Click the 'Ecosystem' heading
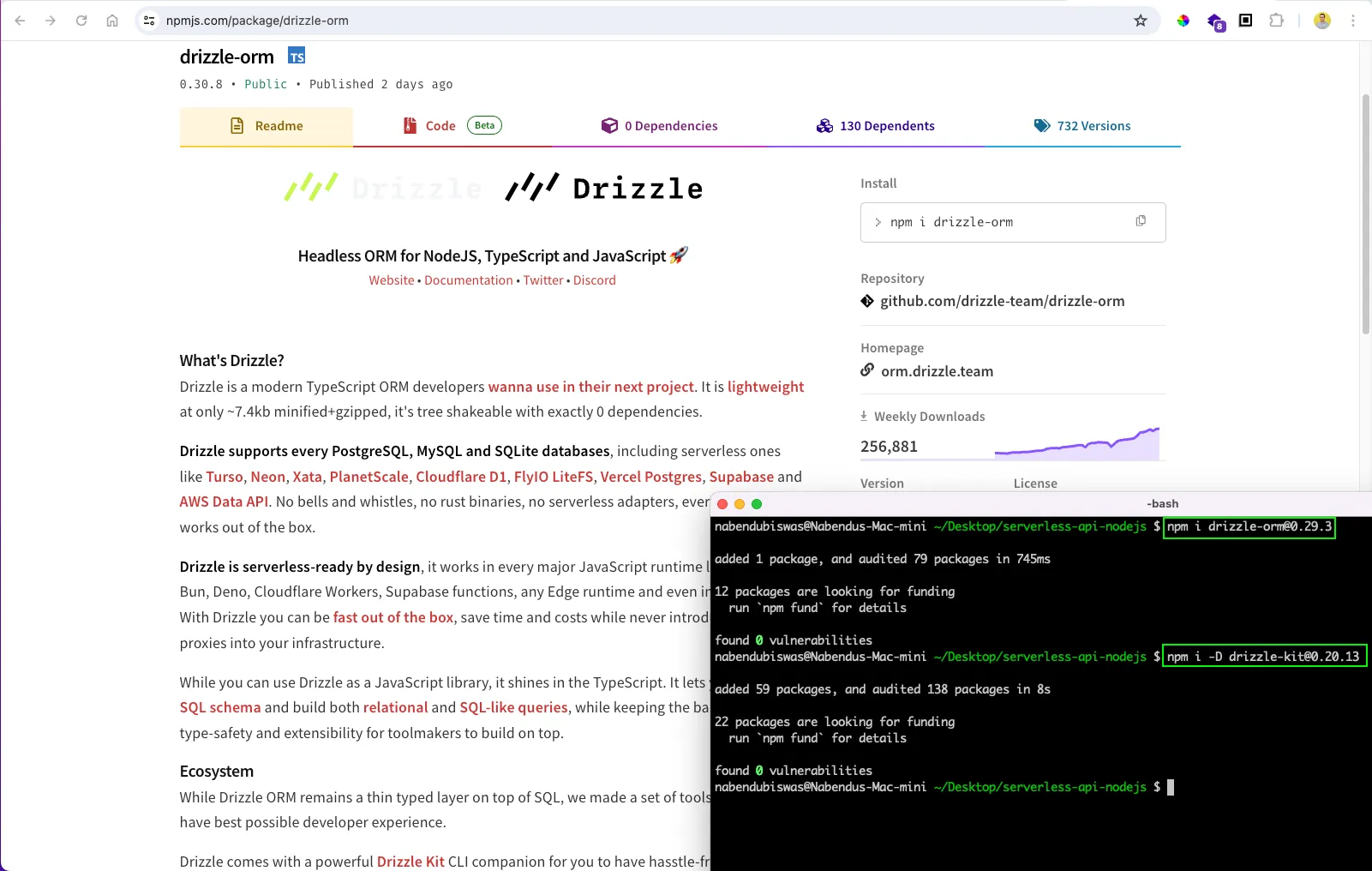 (217, 772)
